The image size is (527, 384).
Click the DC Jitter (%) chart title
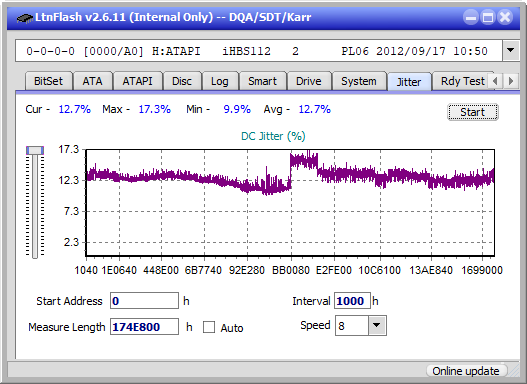coord(273,136)
